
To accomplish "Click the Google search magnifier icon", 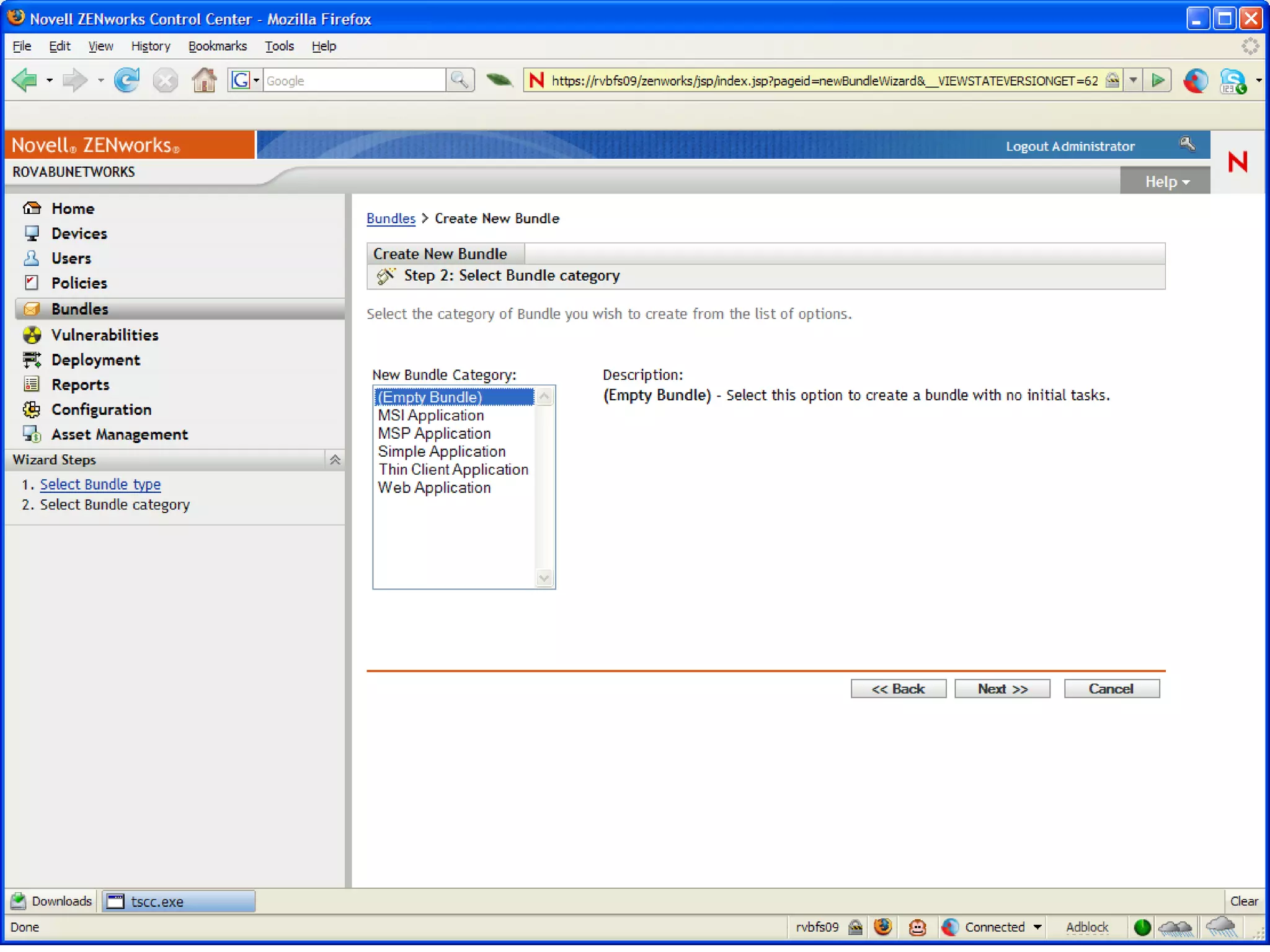I will tap(460, 81).
